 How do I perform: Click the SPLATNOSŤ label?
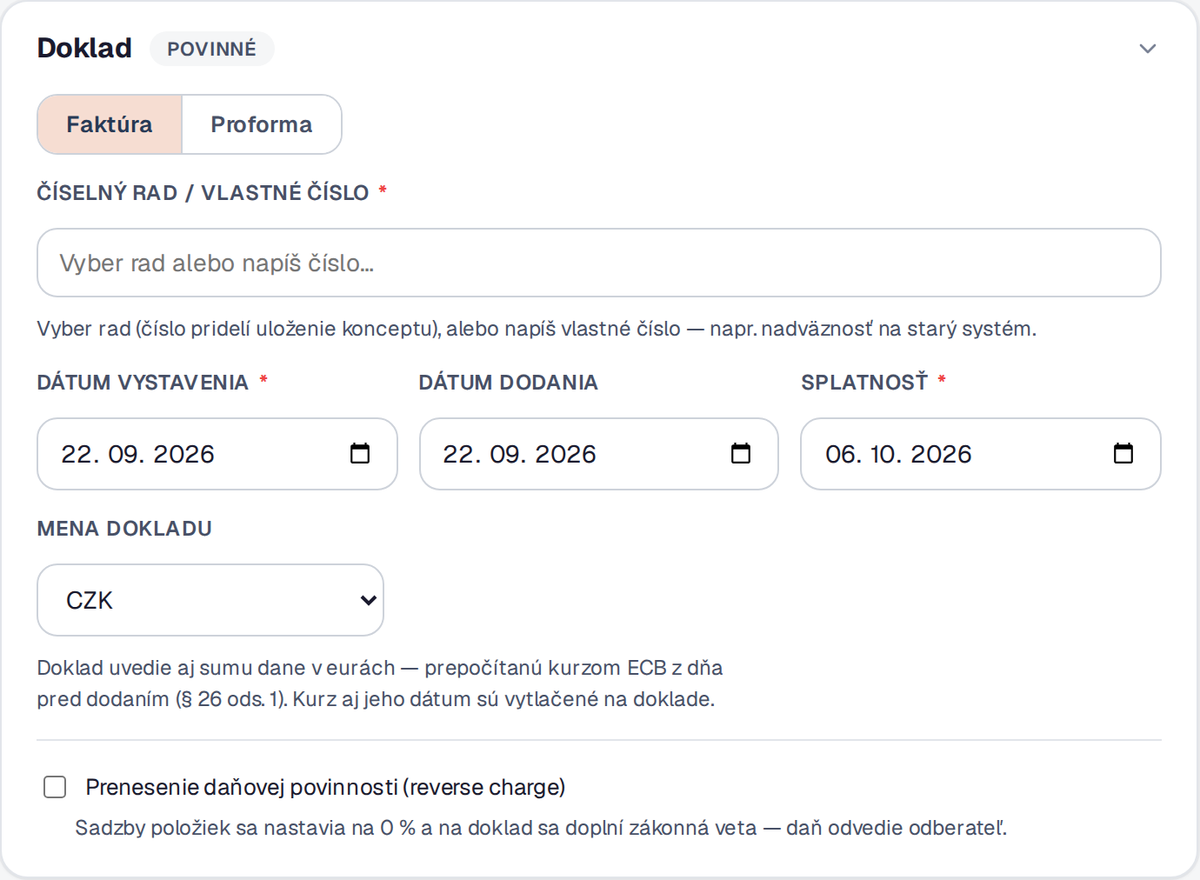click(x=865, y=382)
